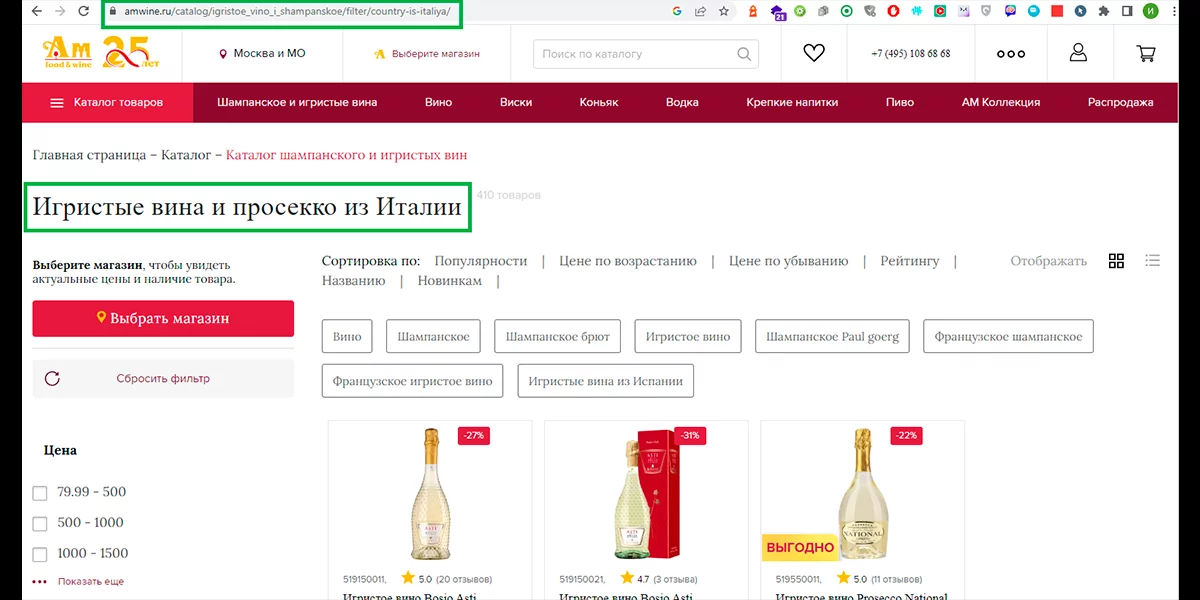Viewport: 1200px width, 600px height.
Task: Reload the page with refresh icon
Action: point(84,11)
